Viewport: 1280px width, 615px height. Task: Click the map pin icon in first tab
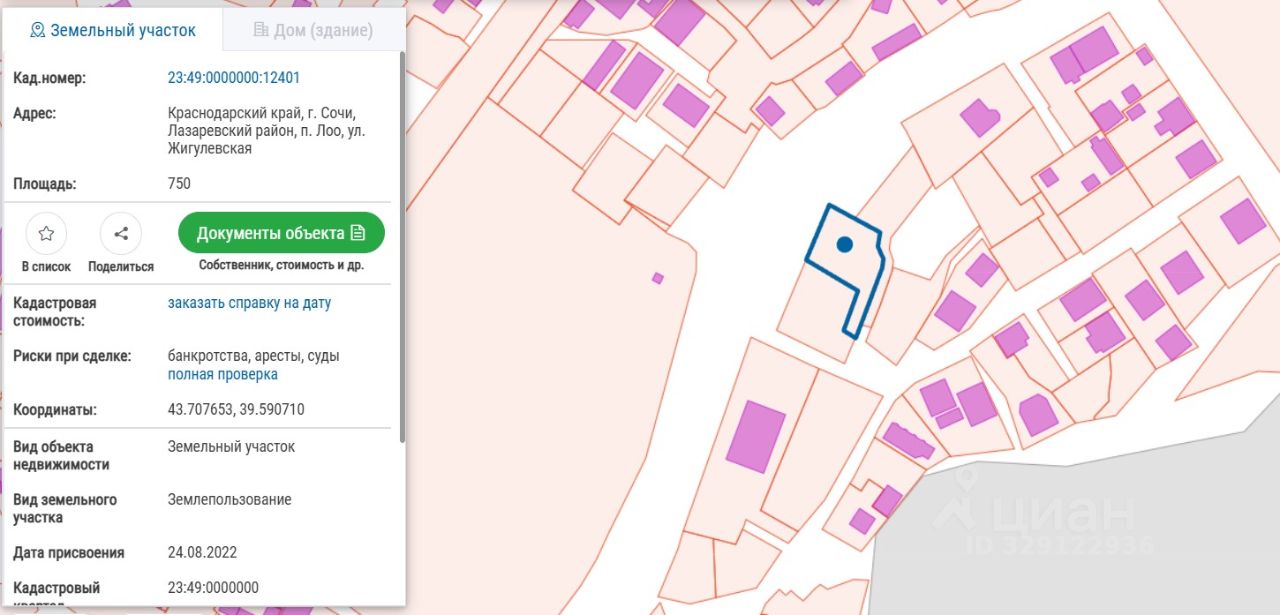click(38, 30)
